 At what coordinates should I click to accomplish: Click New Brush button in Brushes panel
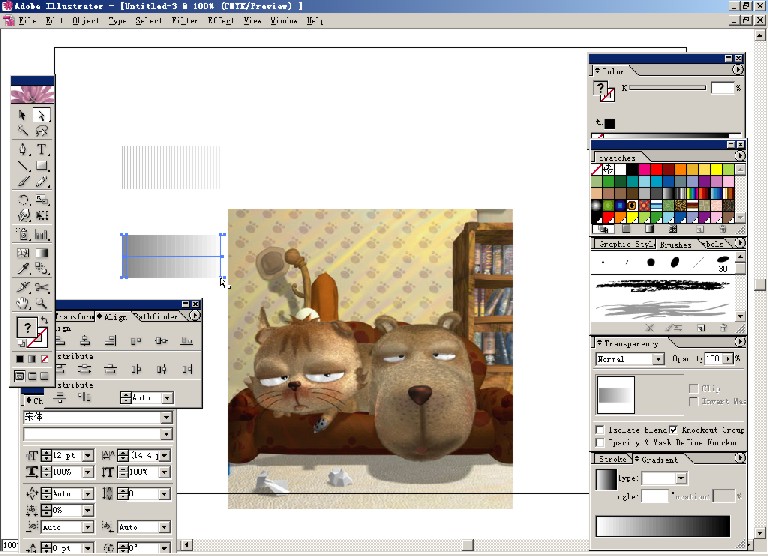[x=701, y=328]
